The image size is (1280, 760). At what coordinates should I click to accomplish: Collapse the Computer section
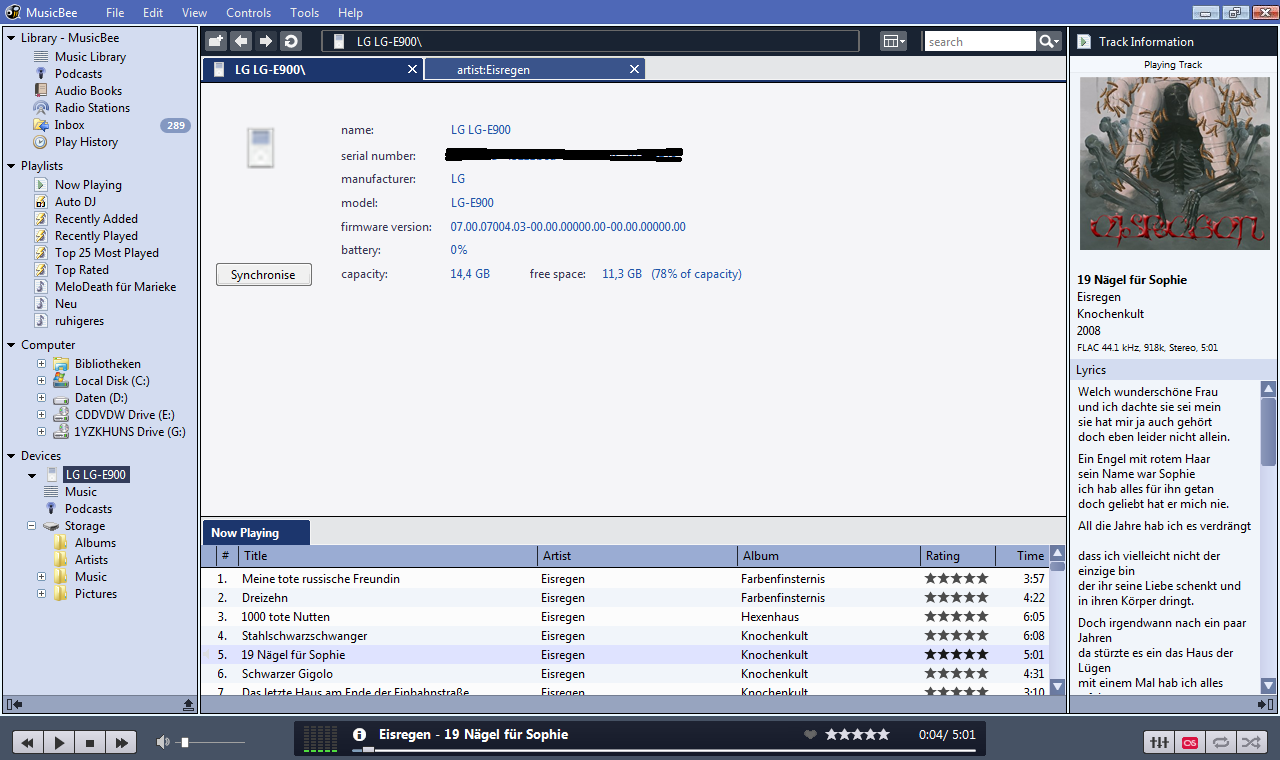pos(11,345)
